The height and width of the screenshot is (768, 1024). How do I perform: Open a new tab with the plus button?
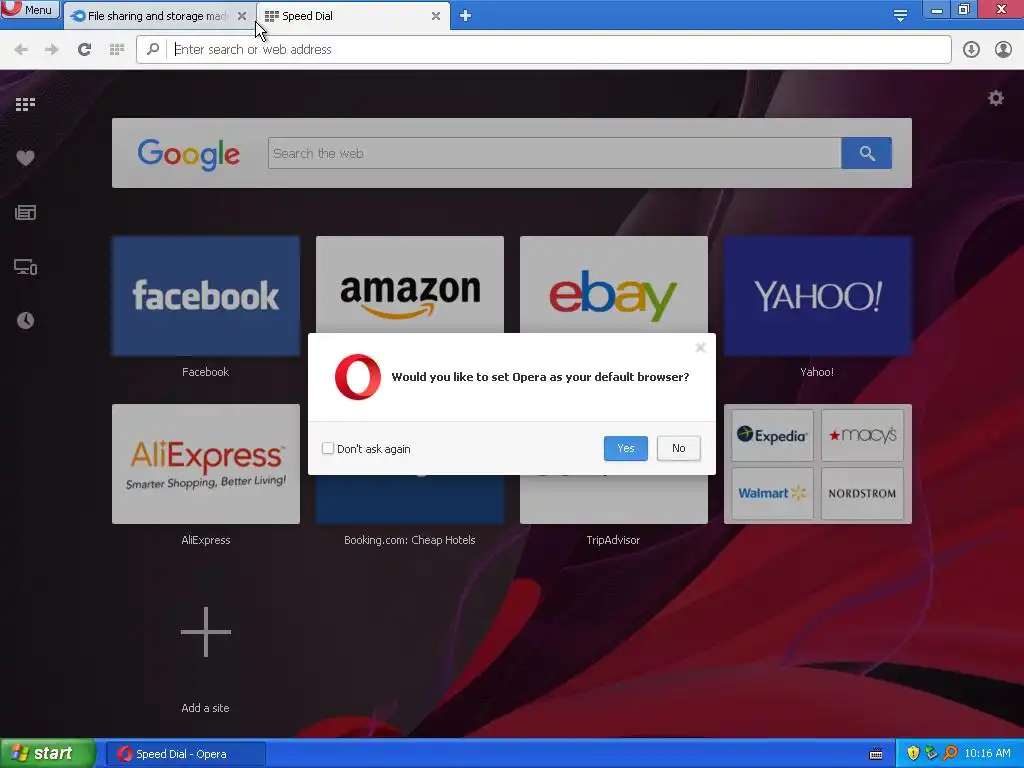[465, 16]
